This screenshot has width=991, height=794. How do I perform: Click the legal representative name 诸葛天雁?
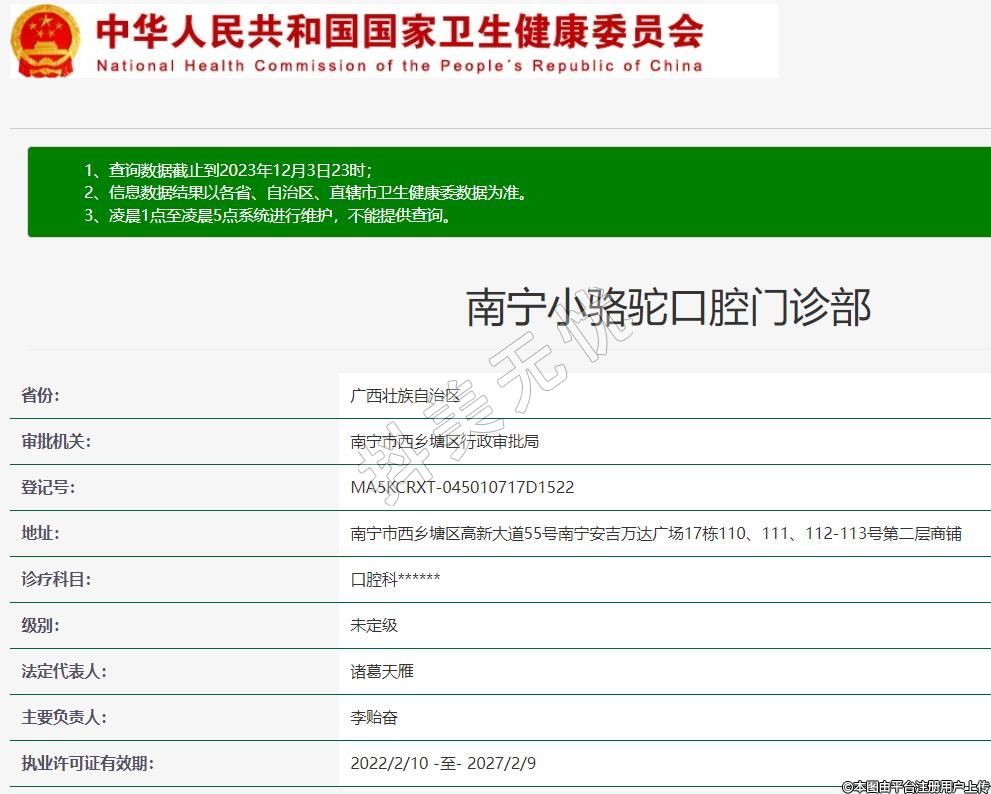pyautogui.click(x=382, y=671)
